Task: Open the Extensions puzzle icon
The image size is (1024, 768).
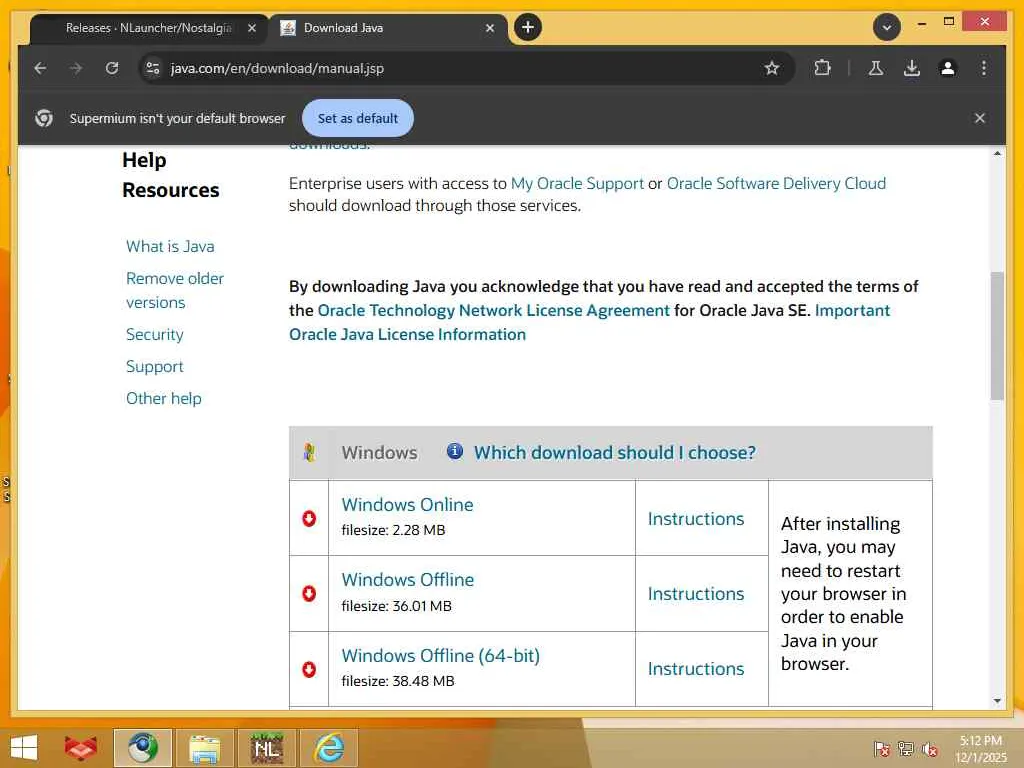Action: (822, 68)
